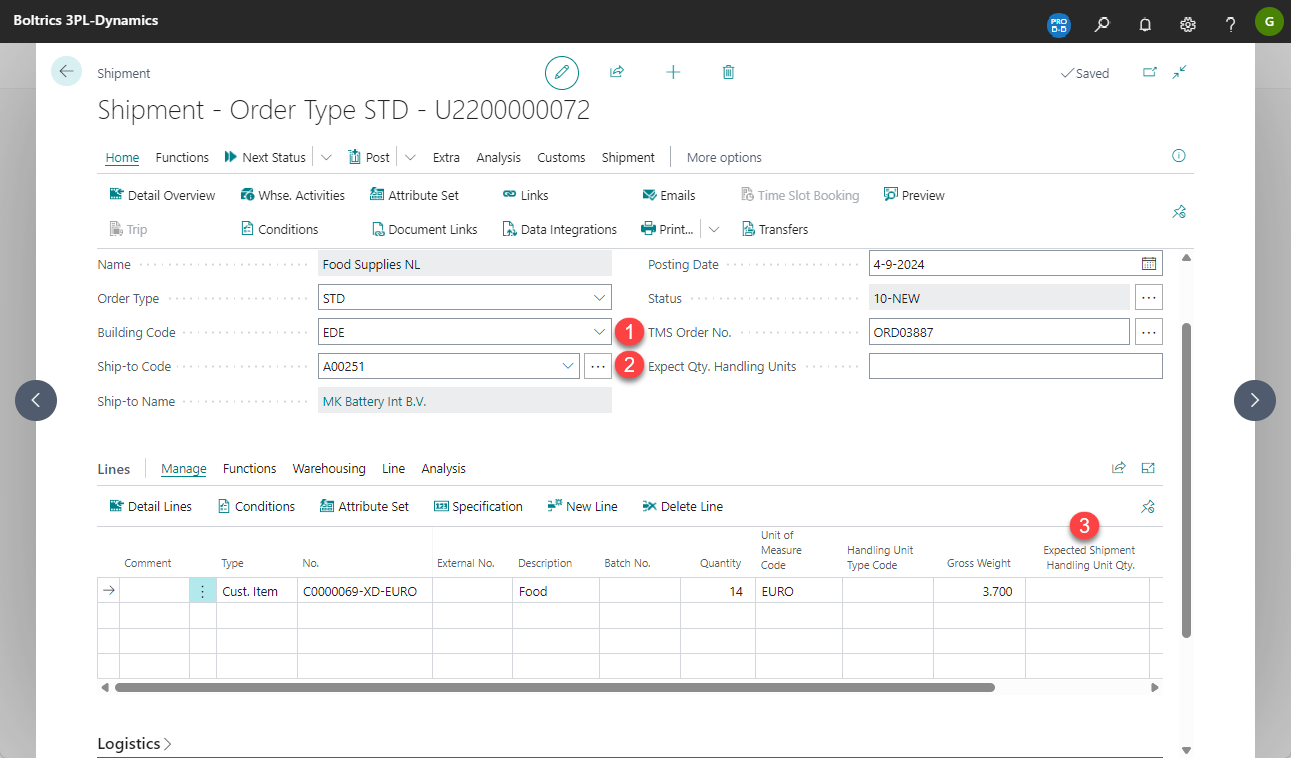The width and height of the screenshot is (1291, 758).
Task: Click the pencil edit icon
Action: tap(562, 73)
